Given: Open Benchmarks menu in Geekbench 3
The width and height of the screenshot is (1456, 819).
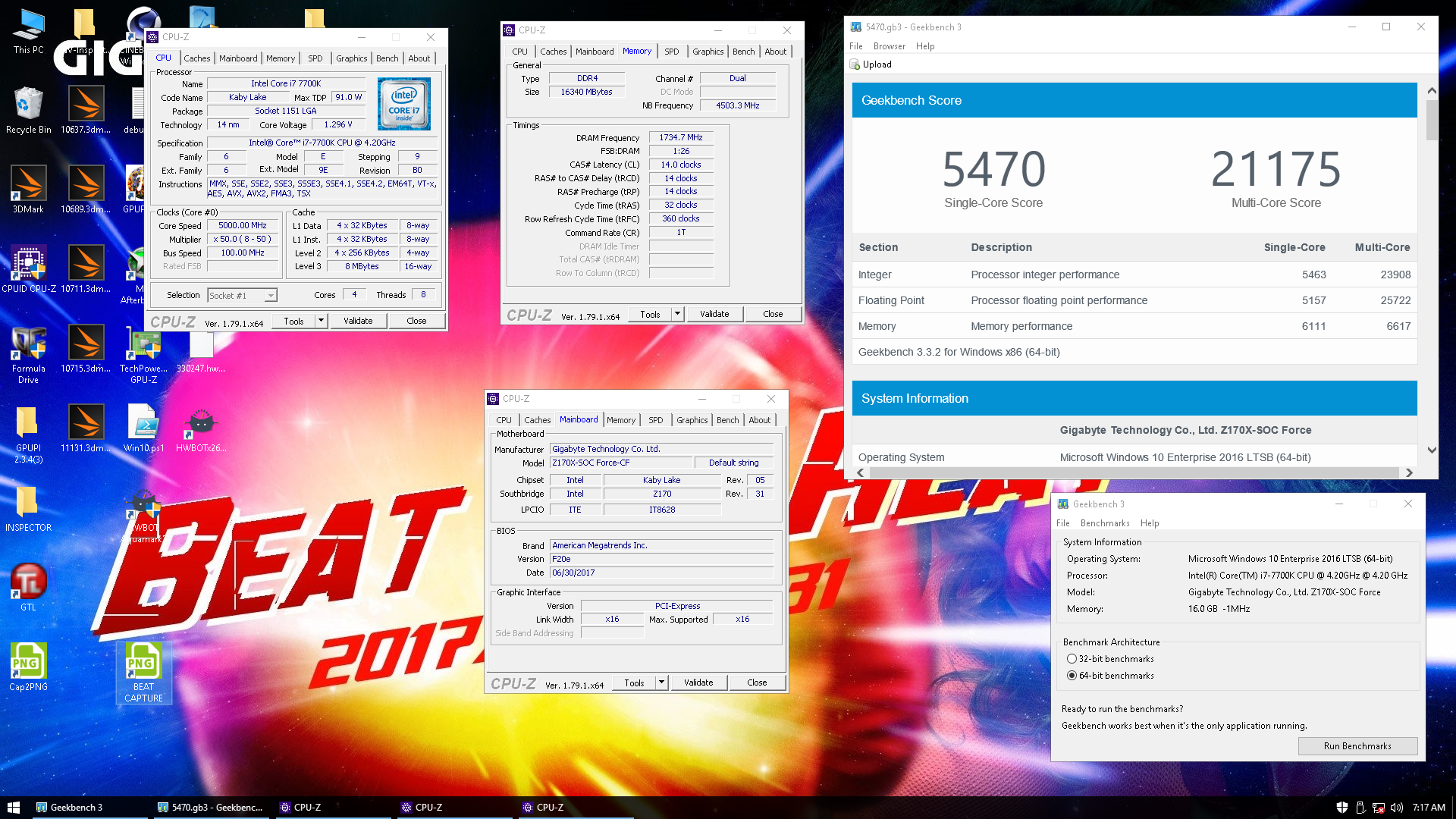Looking at the screenshot, I should pos(1105,523).
